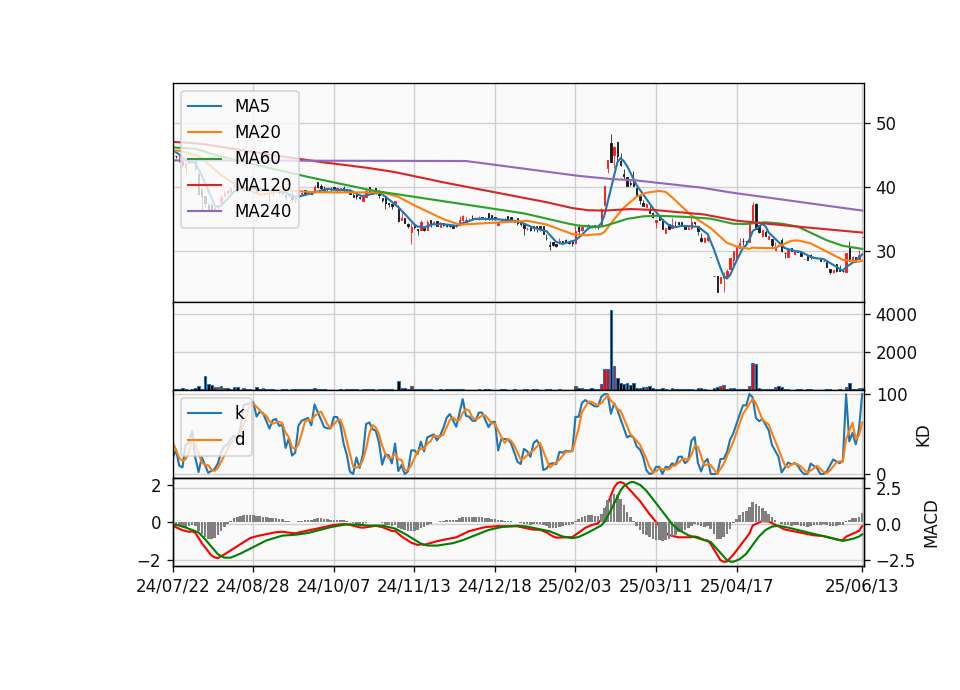
Task: Click the April volume spike bars
Action: tap(754, 377)
